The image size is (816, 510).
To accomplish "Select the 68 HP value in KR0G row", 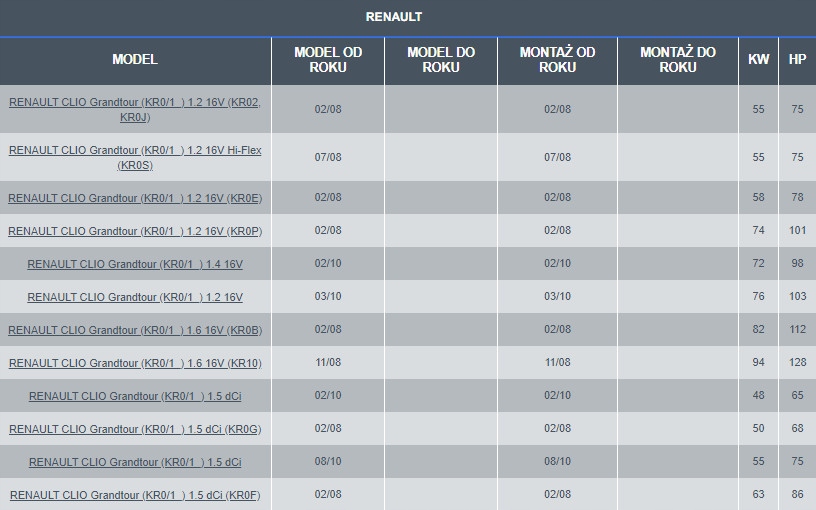I will [797, 428].
